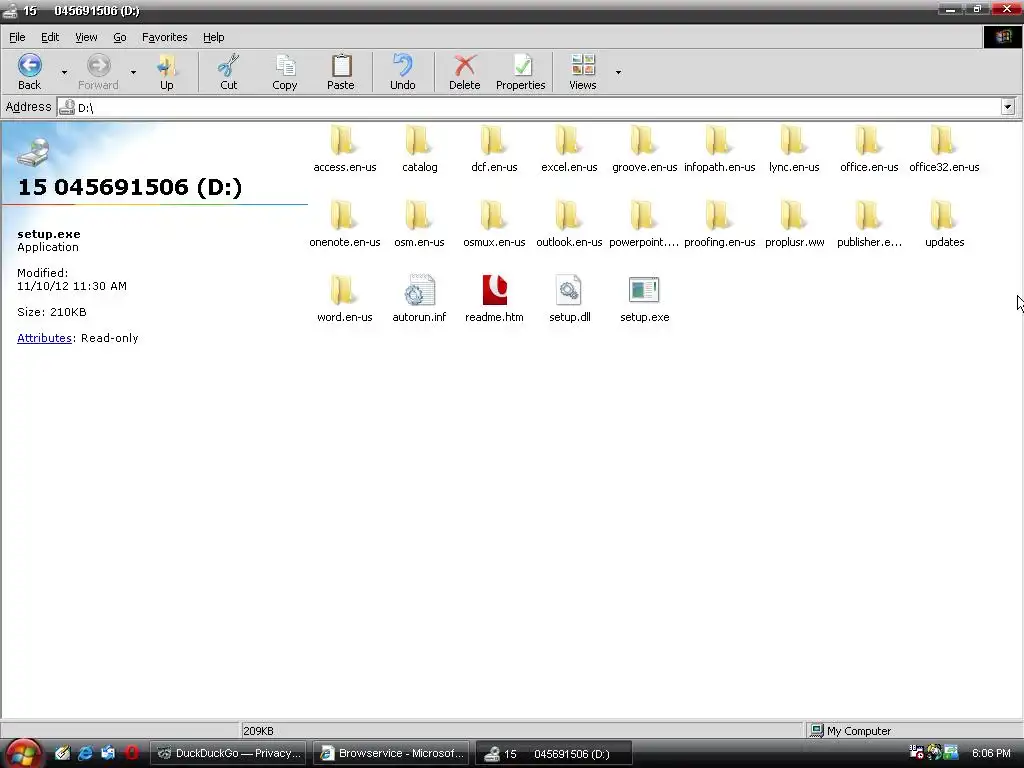Select the catalog folder
1024x768 pixels.
[419, 149]
